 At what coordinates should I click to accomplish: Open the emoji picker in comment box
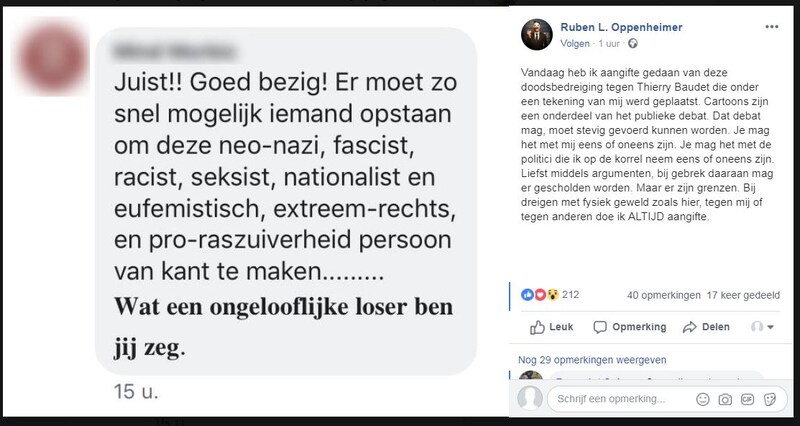tap(702, 399)
